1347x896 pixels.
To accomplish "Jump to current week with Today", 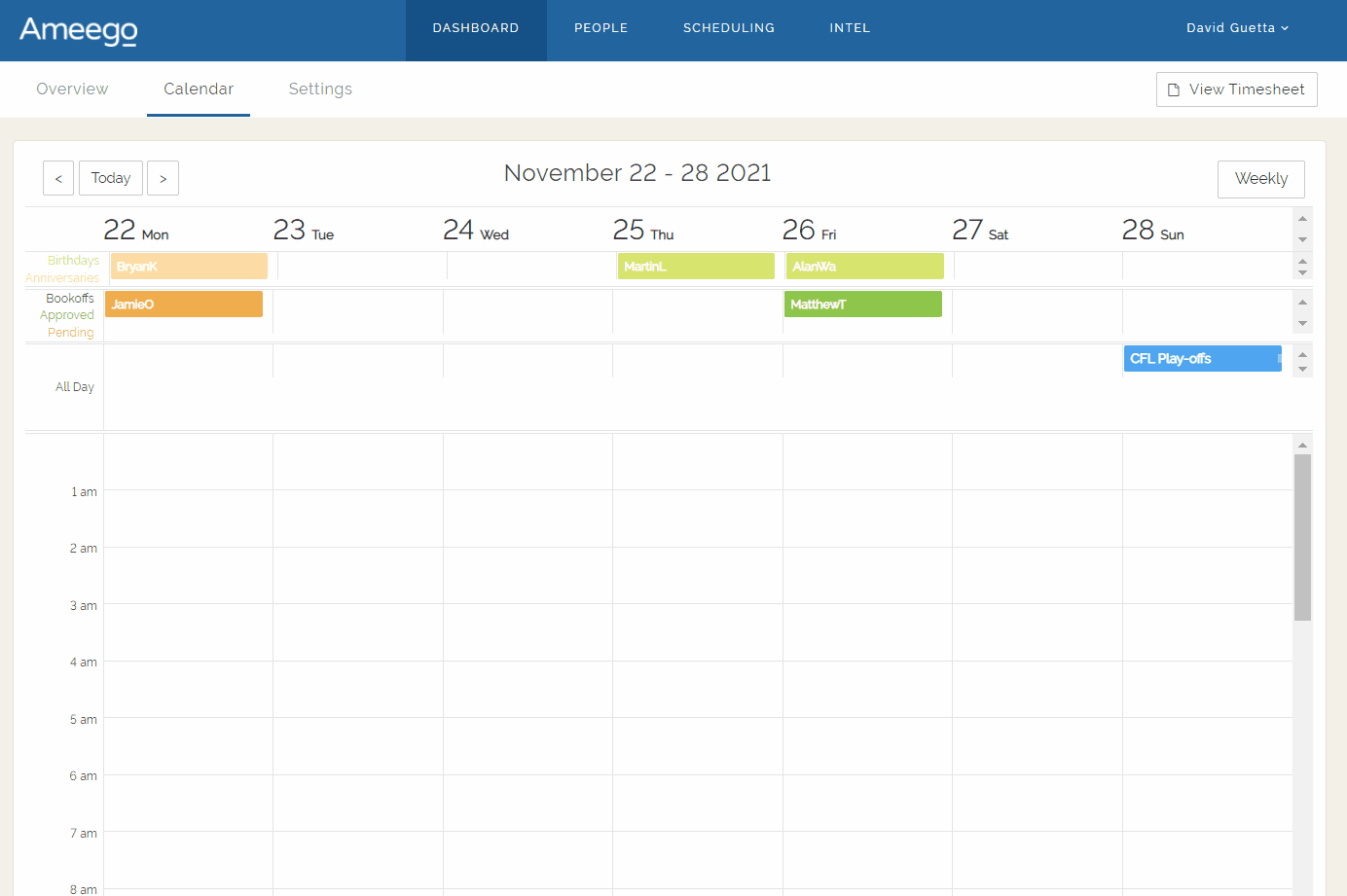I will click(x=110, y=177).
